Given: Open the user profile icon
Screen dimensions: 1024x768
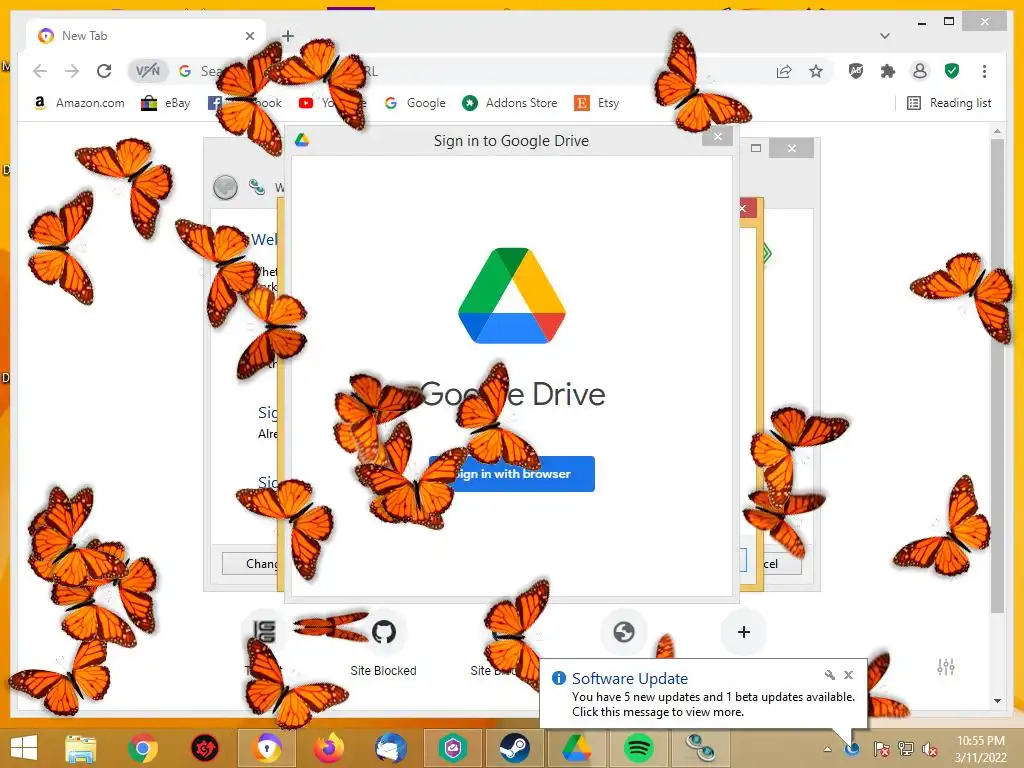Looking at the screenshot, I should (920, 71).
